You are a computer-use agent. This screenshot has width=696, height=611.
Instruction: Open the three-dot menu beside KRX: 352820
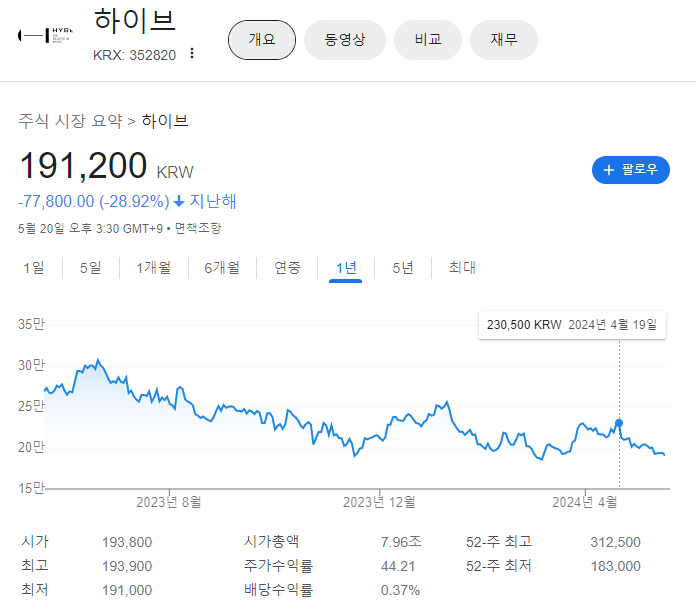(192, 53)
